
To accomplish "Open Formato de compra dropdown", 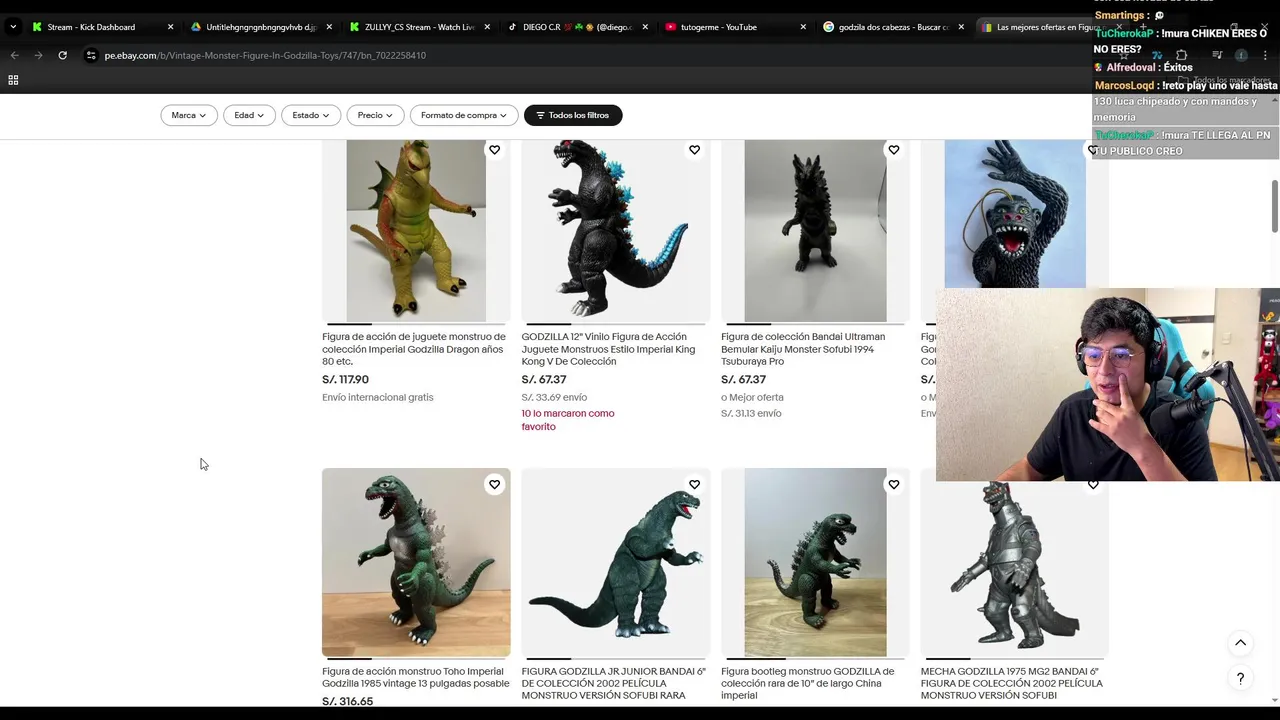I will coord(464,115).
